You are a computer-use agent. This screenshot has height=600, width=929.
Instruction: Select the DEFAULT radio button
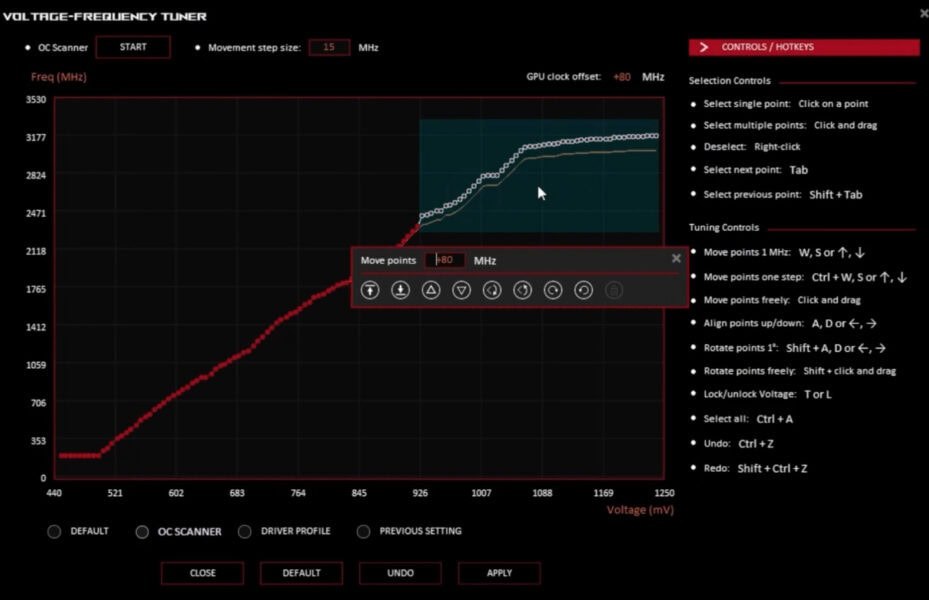click(54, 531)
